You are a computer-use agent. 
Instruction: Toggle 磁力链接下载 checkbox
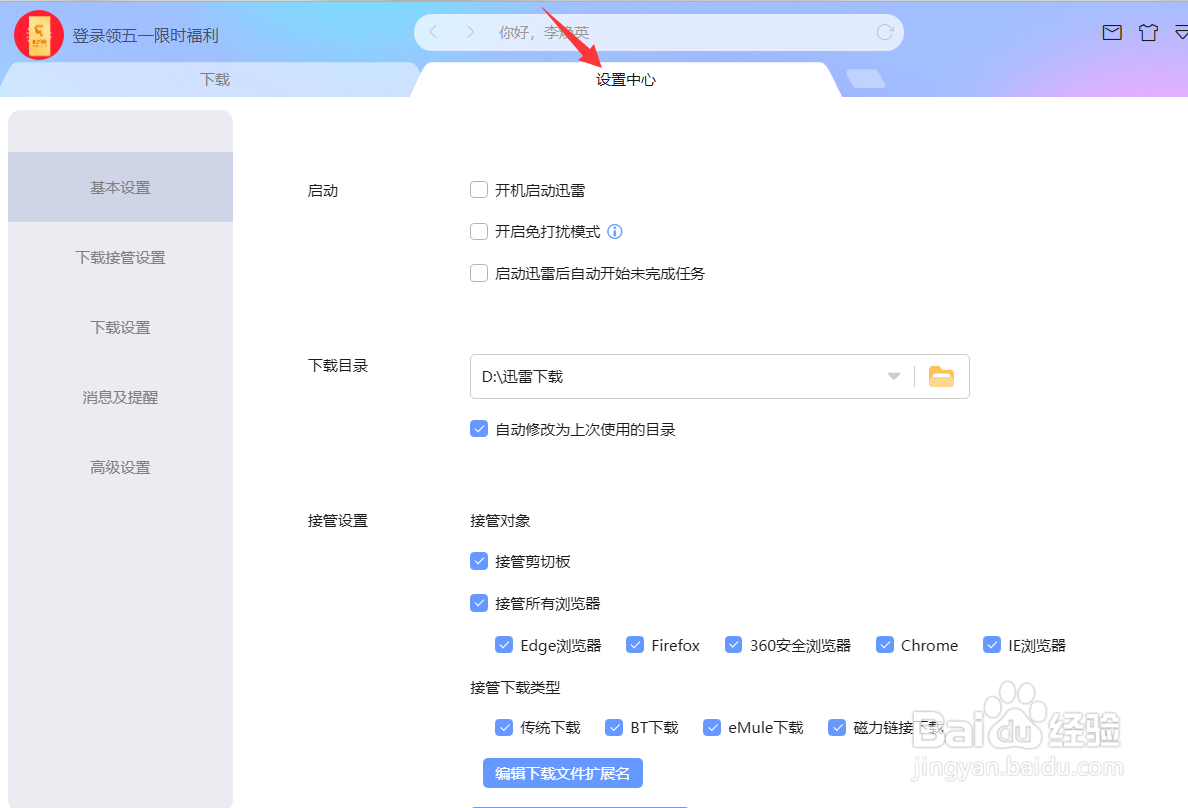pyautogui.click(x=836, y=728)
